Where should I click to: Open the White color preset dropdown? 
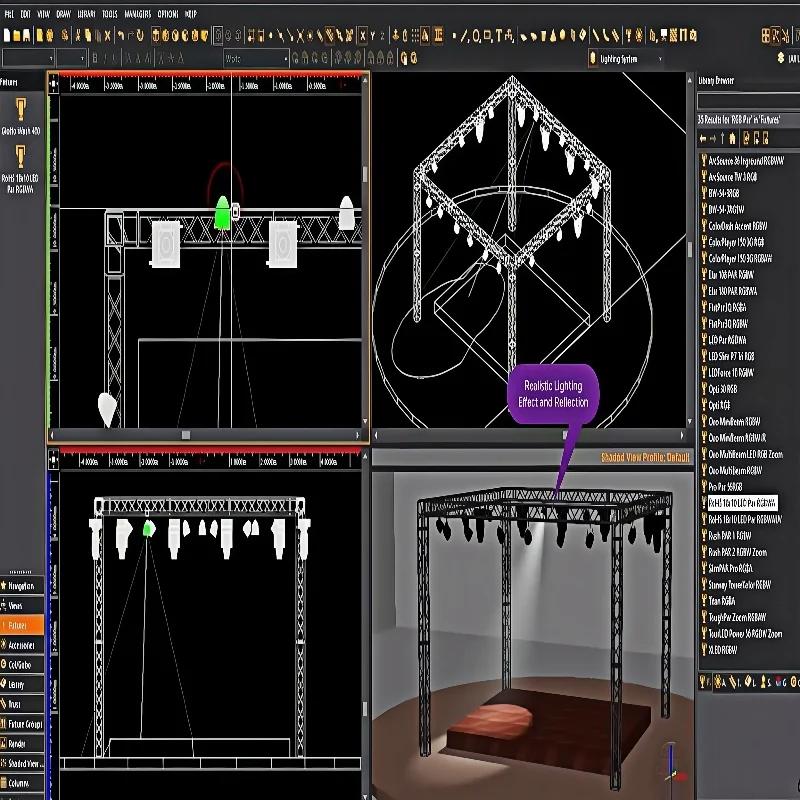(256, 59)
